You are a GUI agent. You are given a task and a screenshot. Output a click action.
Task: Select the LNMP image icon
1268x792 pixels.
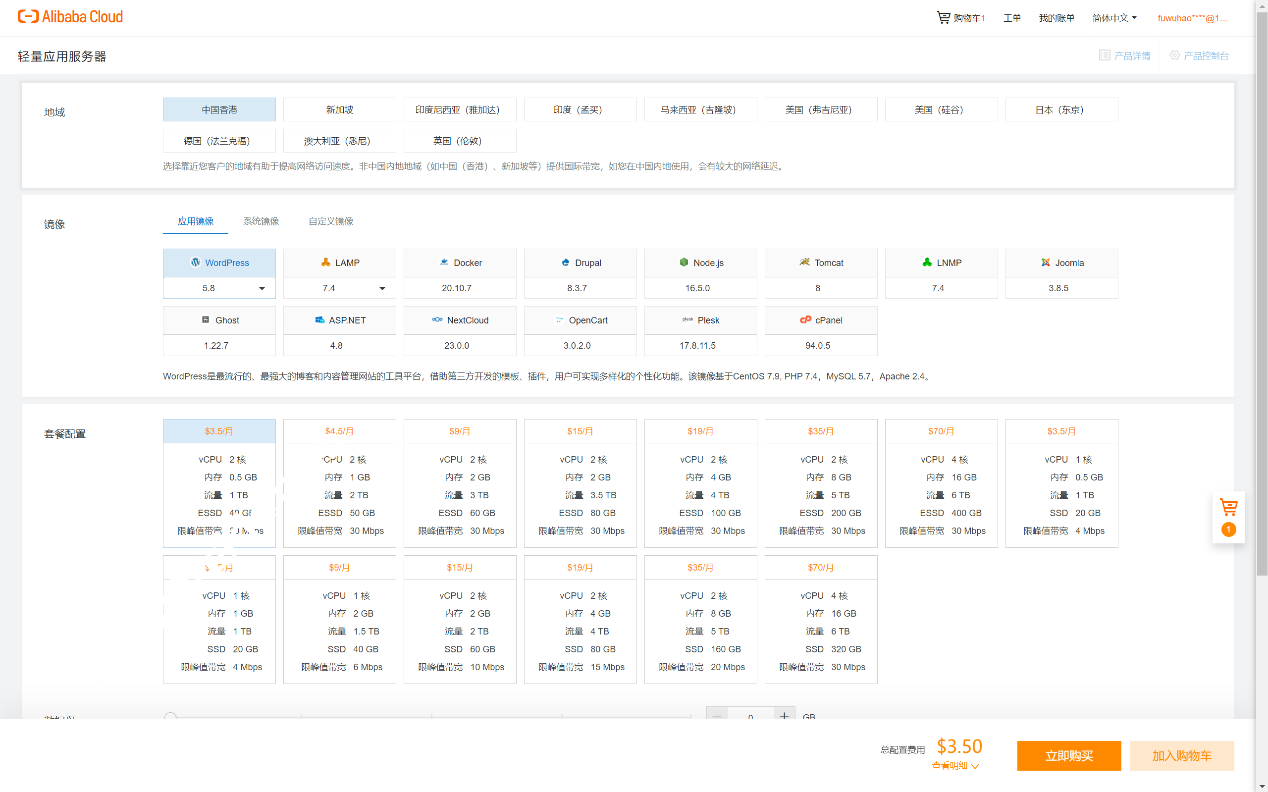pos(927,262)
